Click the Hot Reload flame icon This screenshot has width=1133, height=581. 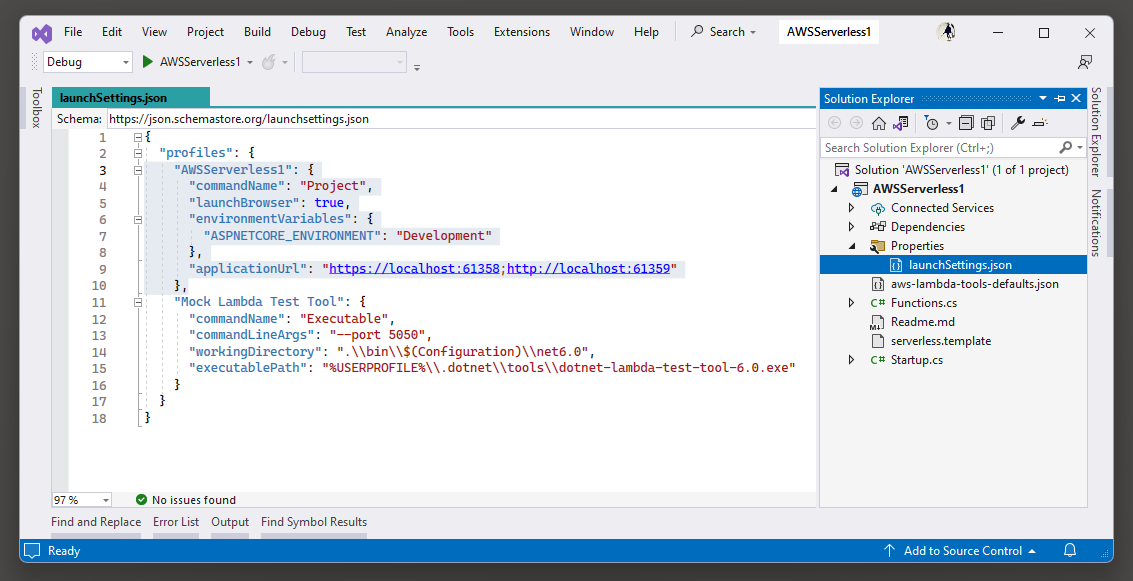(x=269, y=62)
